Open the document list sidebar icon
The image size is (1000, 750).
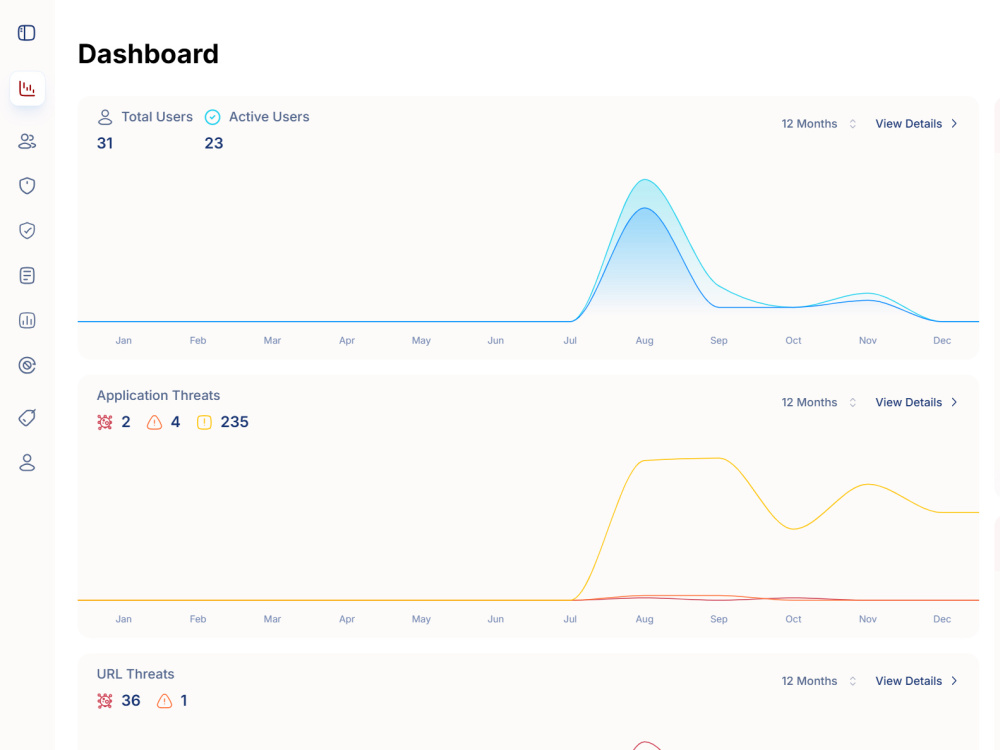click(27, 276)
